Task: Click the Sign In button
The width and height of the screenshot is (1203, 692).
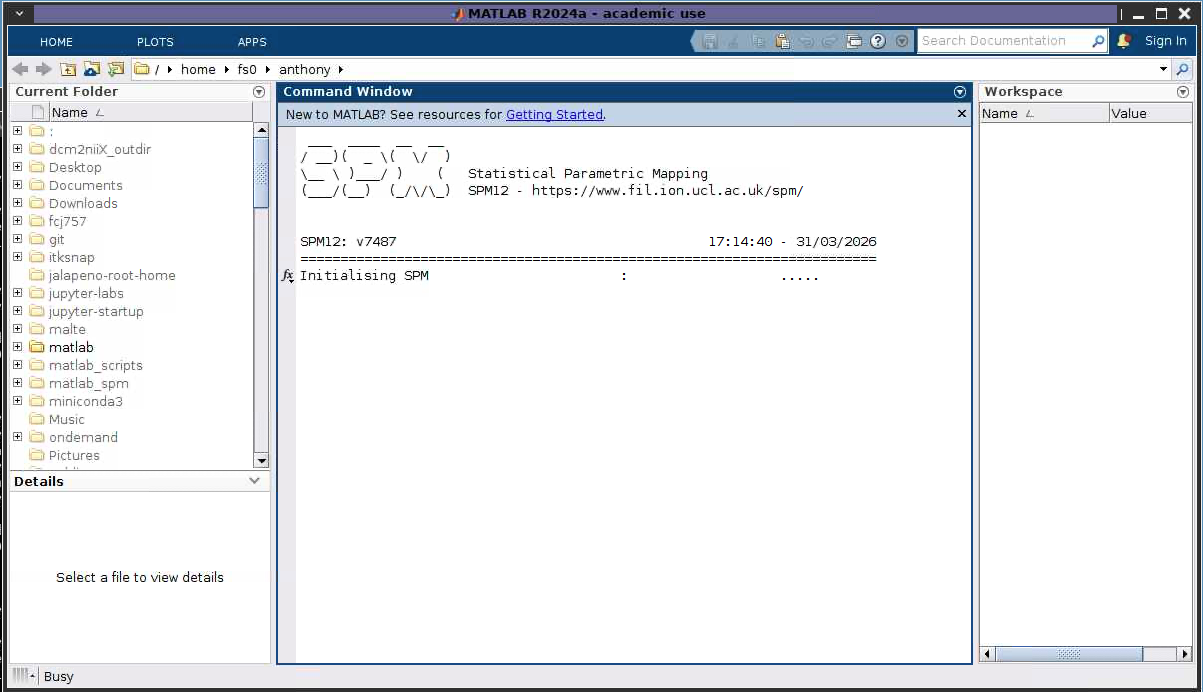Action: pos(1166,41)
